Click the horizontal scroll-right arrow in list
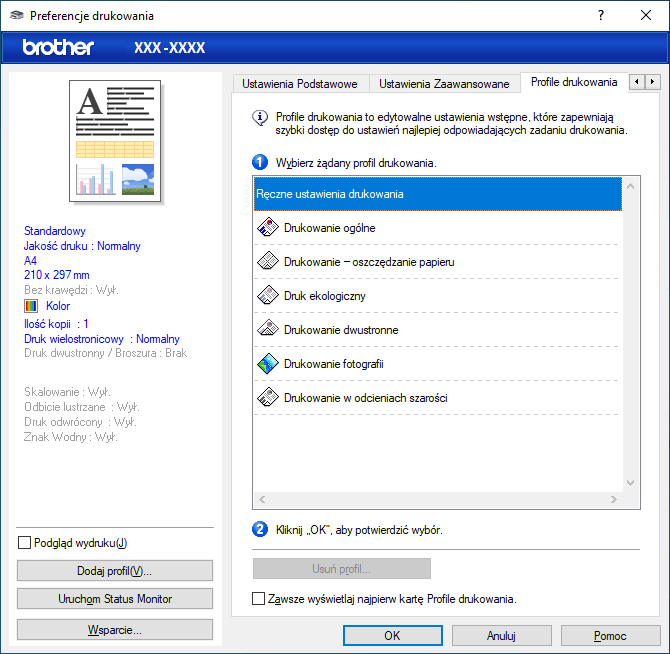670x654 pixels. [x=614, y=499]
